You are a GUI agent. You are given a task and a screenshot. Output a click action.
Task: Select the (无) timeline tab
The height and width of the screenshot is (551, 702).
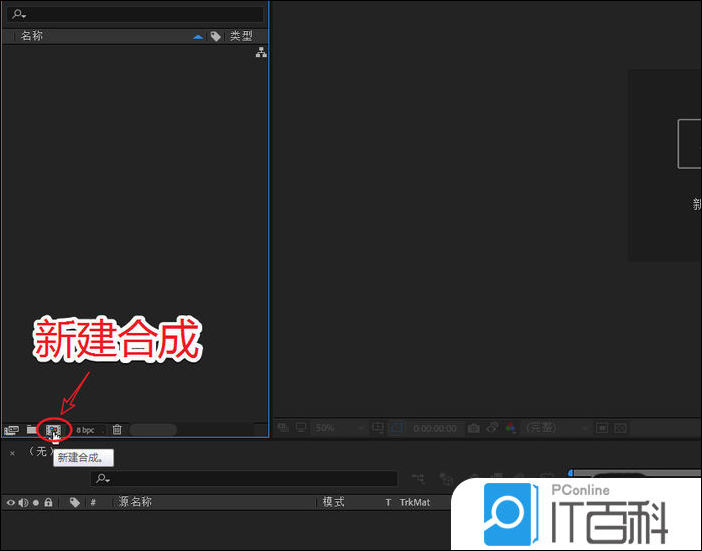coord(41,451)
